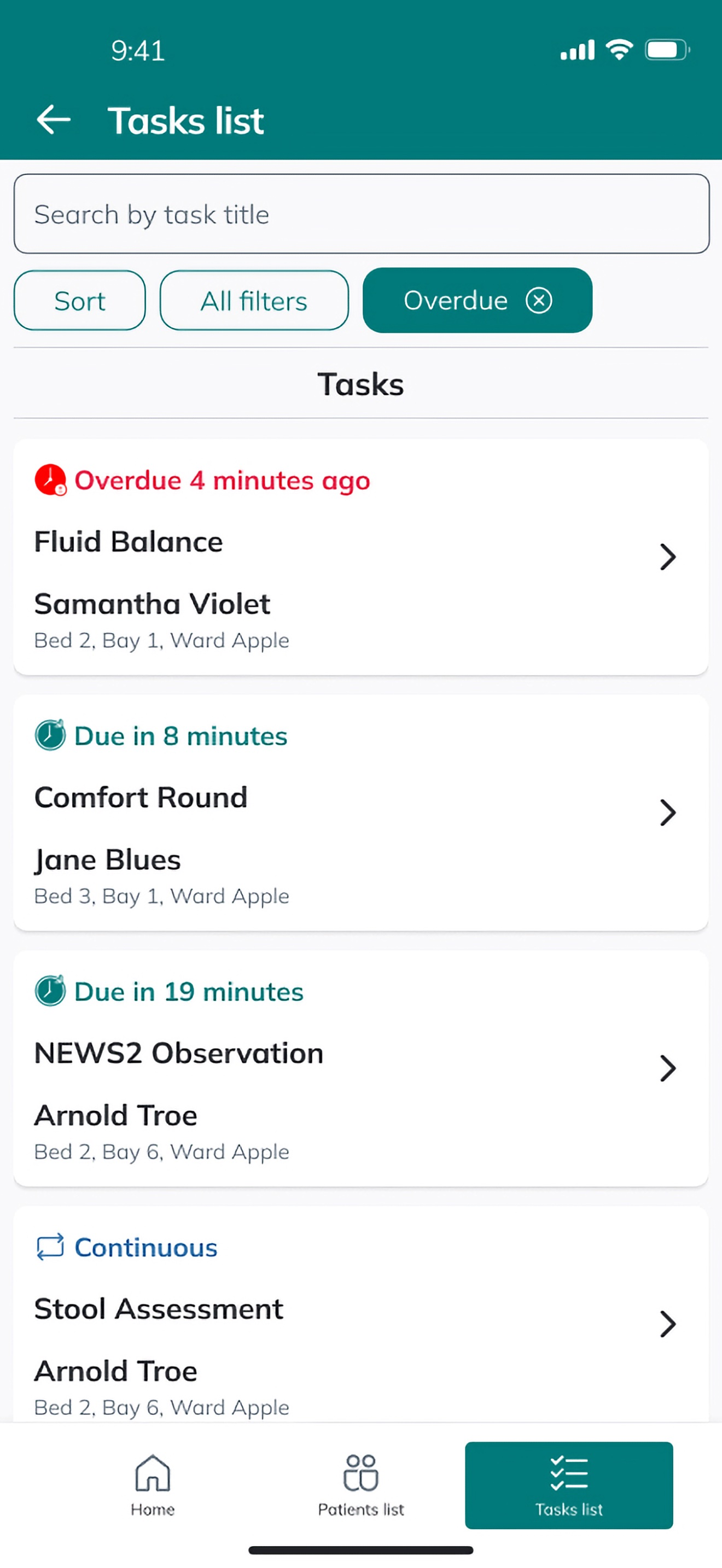Select patient Jane Blues
The height and width of the screenshot is (1568, 722).
[x=108, y=859]
